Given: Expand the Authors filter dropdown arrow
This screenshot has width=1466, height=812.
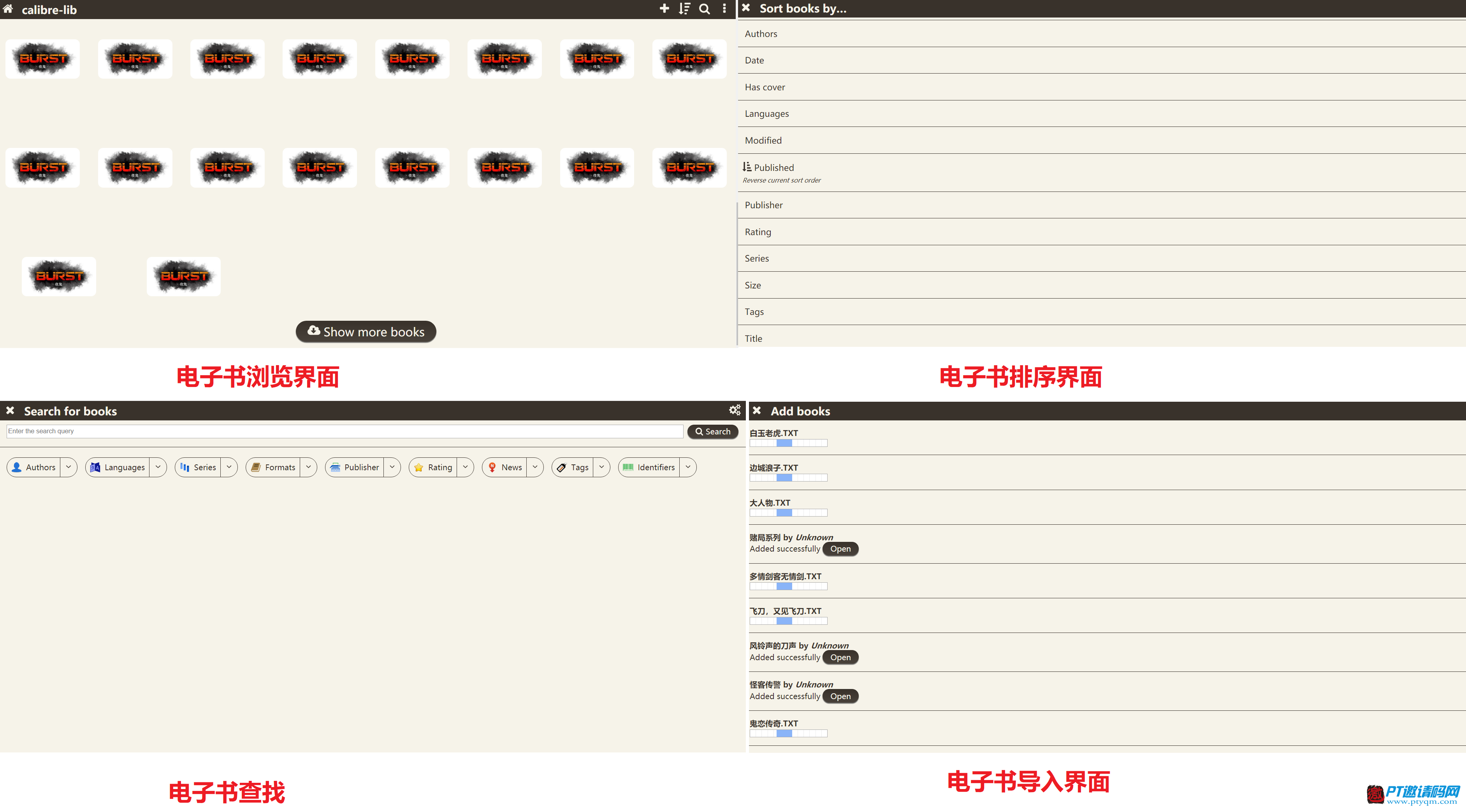Looking at the screenshot, I should coord(68,467).
